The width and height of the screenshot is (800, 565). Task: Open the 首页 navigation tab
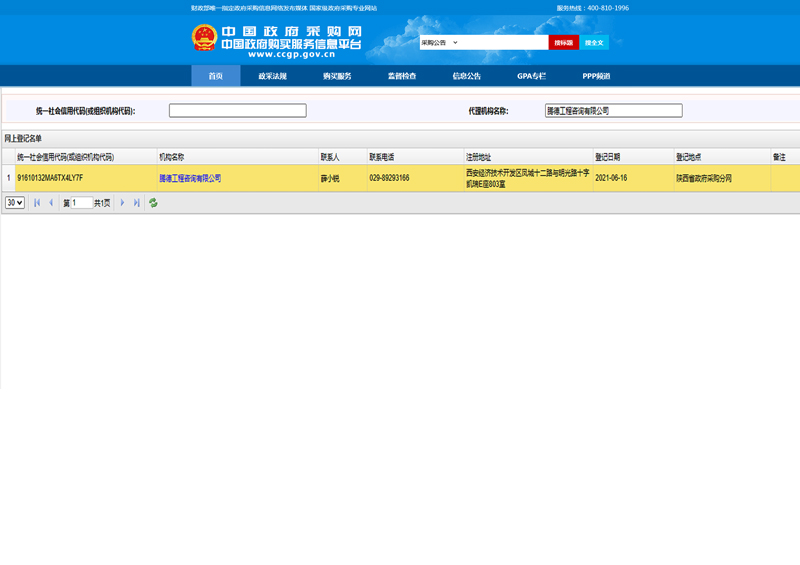(215, 76)
